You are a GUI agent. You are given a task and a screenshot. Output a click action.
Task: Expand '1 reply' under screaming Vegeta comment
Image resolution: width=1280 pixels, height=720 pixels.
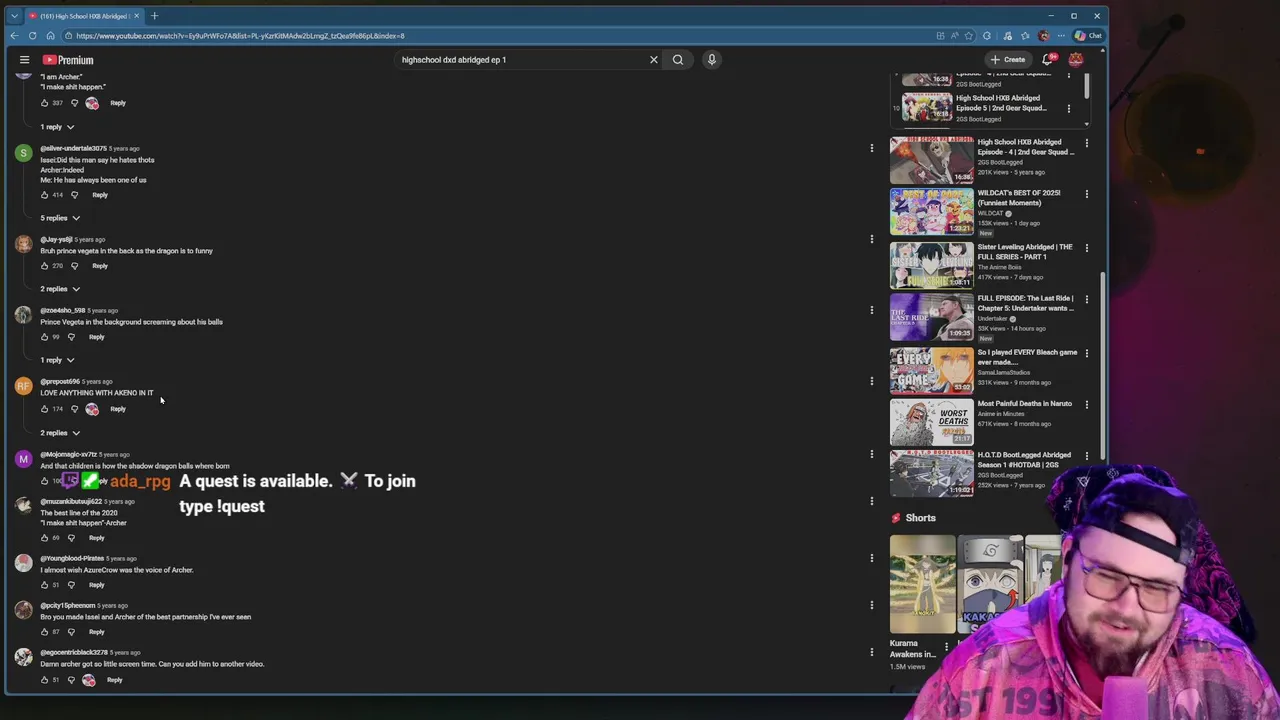[x=57, y=360]
